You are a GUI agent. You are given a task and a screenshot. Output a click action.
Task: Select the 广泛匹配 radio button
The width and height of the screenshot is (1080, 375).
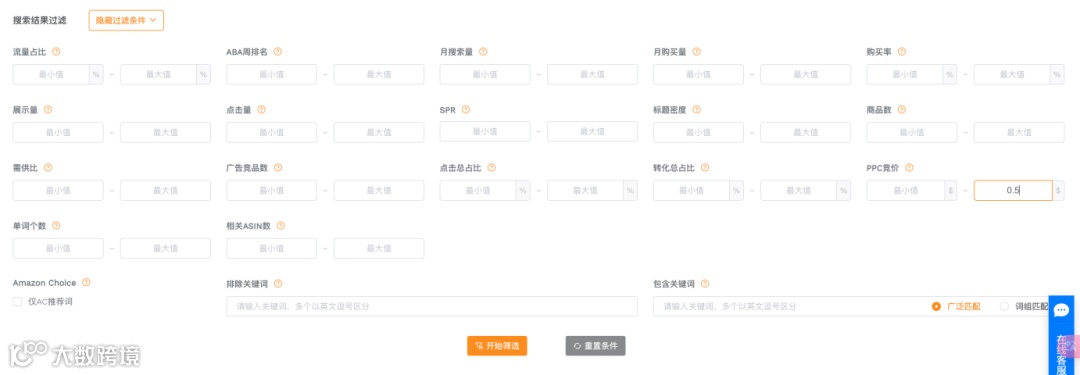[935, 307]
